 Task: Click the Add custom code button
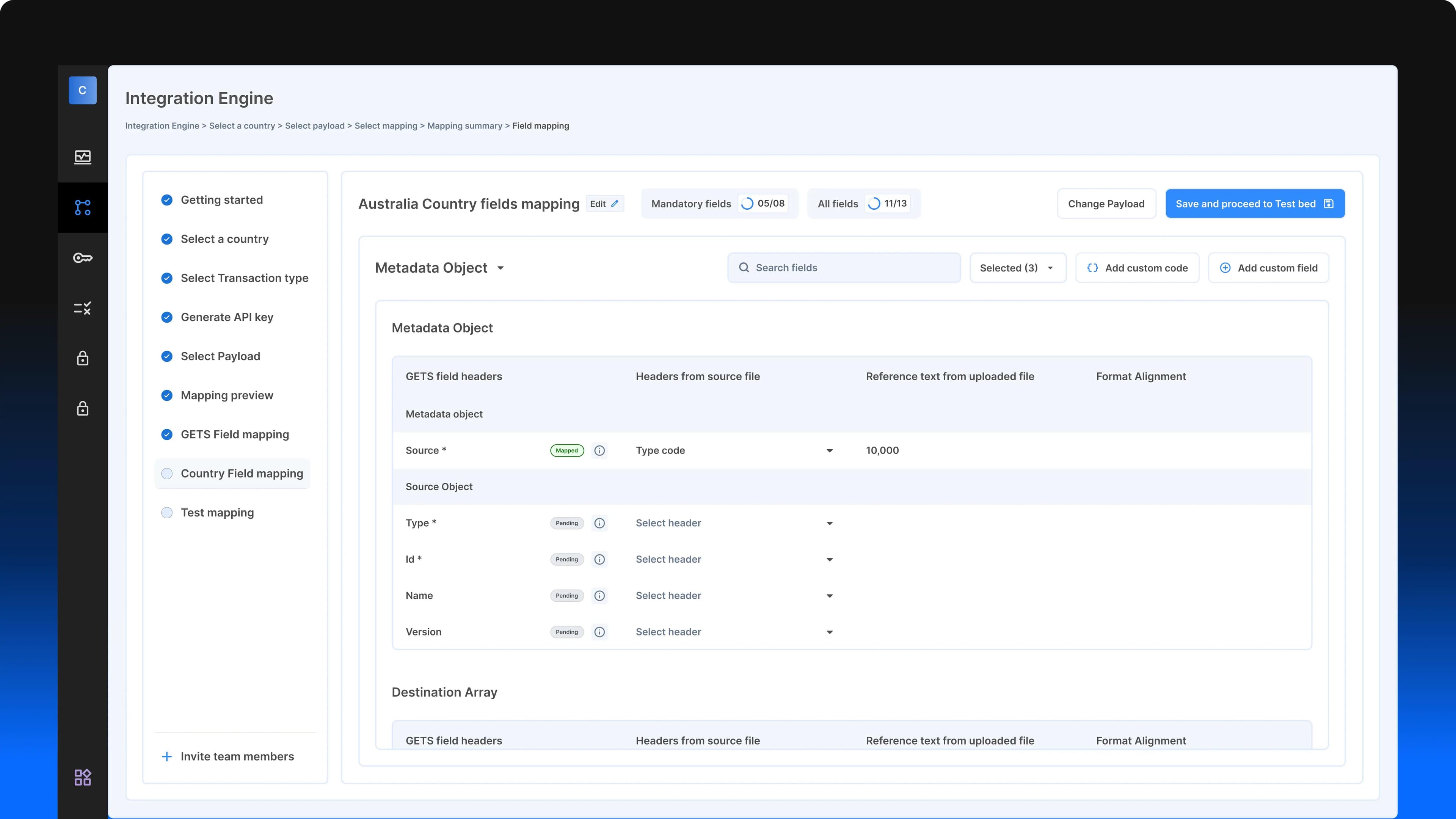coord(1137,268)
